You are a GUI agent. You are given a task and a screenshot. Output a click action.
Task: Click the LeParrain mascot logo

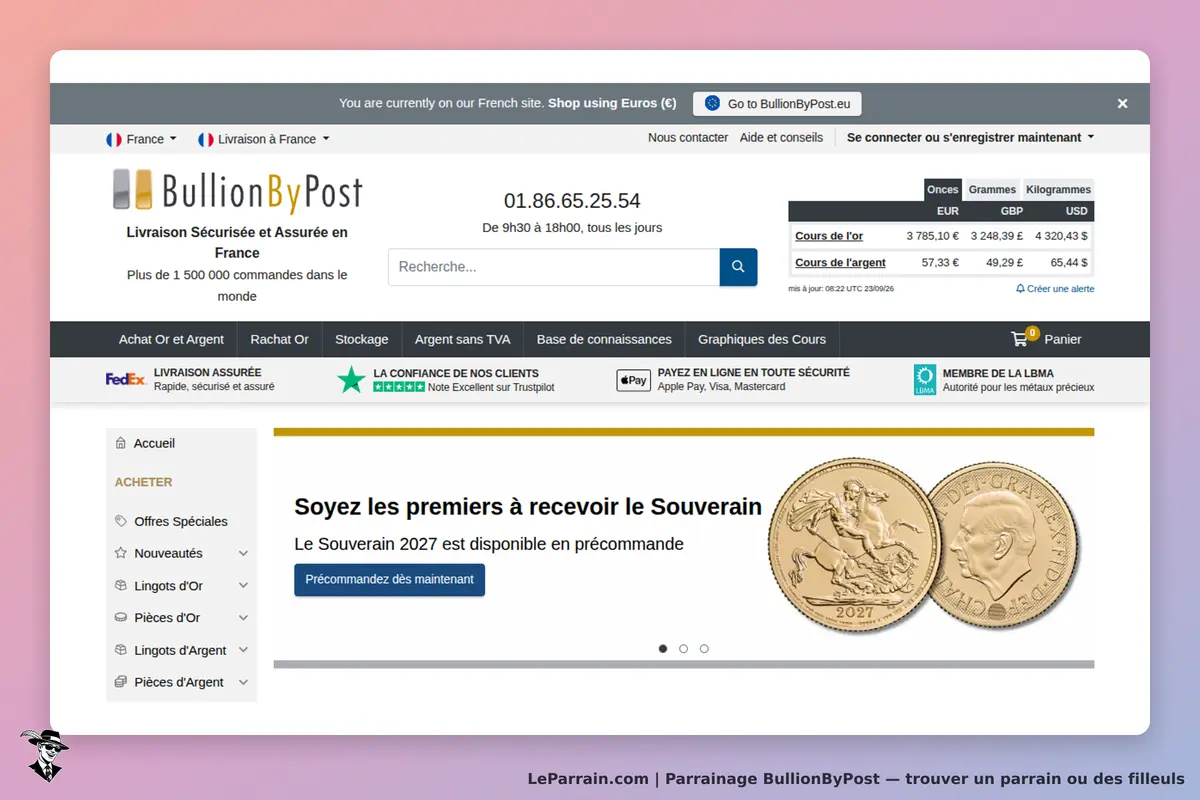[43, 755]
